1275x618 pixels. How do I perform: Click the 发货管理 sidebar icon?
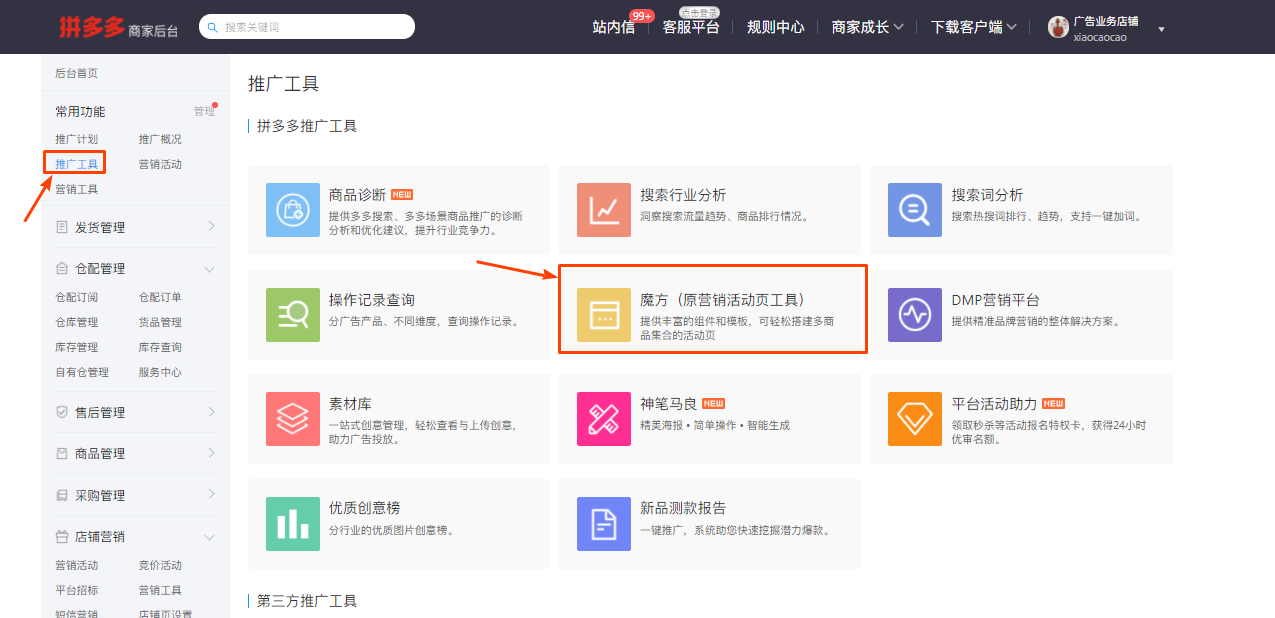pos(62,228)
